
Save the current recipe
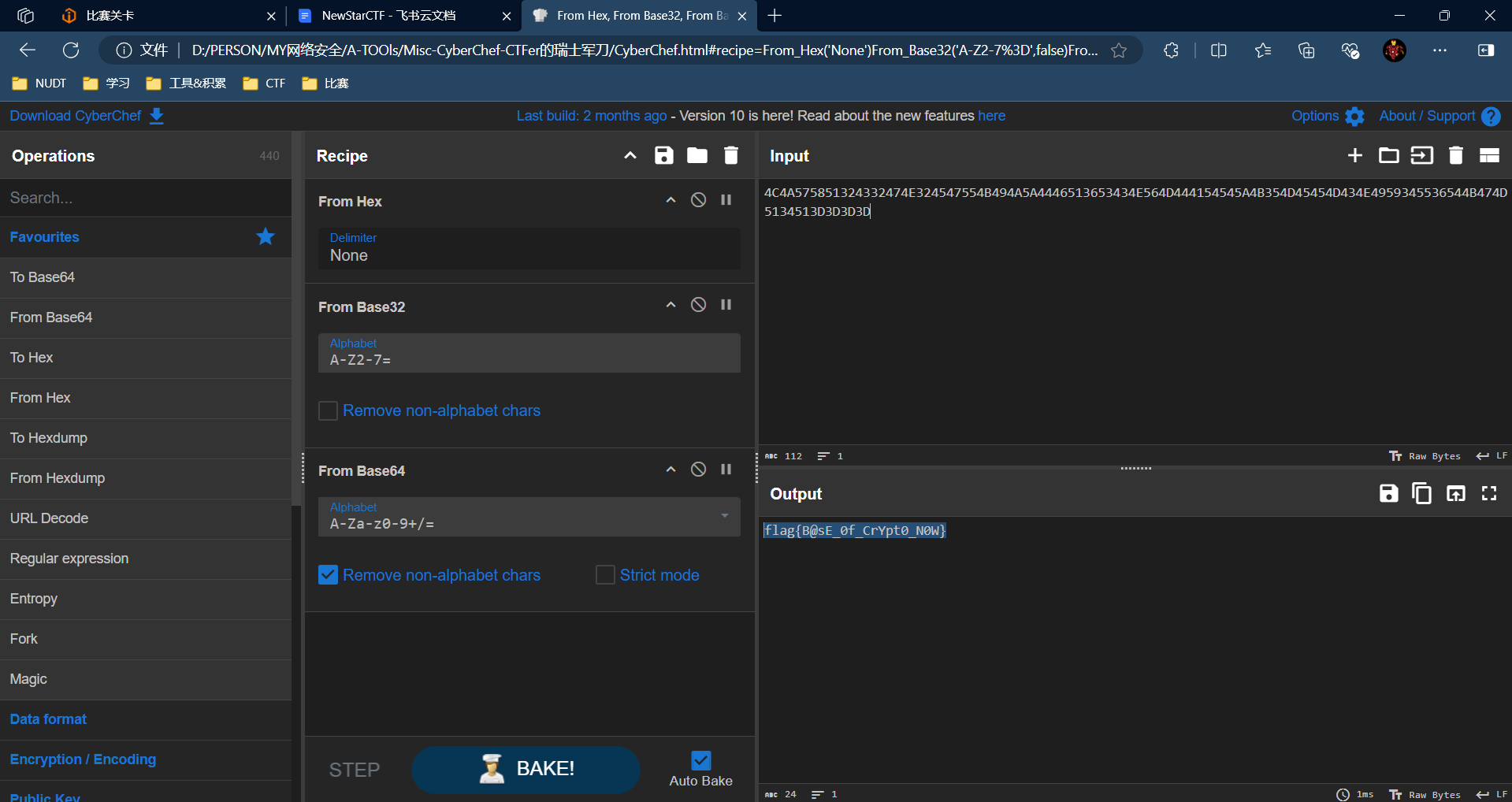663,156
